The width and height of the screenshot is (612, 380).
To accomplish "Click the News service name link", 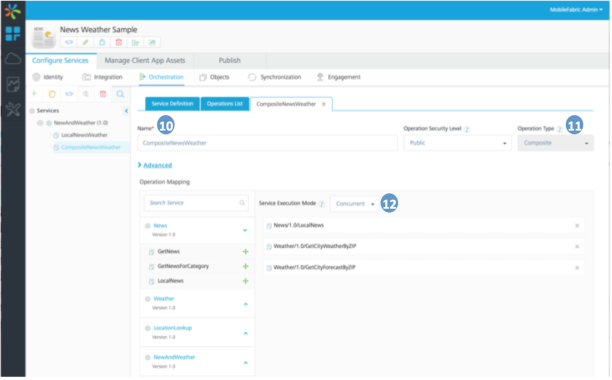I will tap(160, 226).
